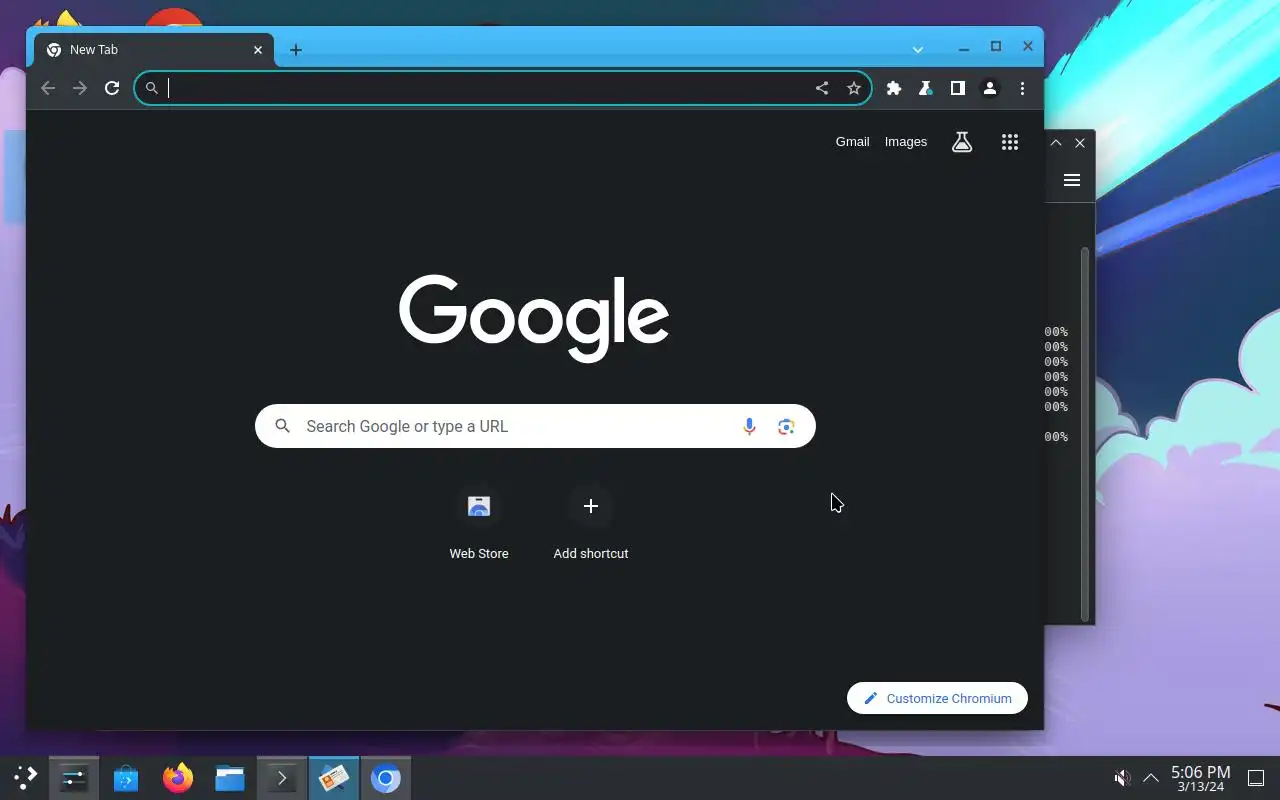Viewport: 1280px width, 800px height.
Task: Toggle the muted volume tray icon
Action: coord(1123,778)
